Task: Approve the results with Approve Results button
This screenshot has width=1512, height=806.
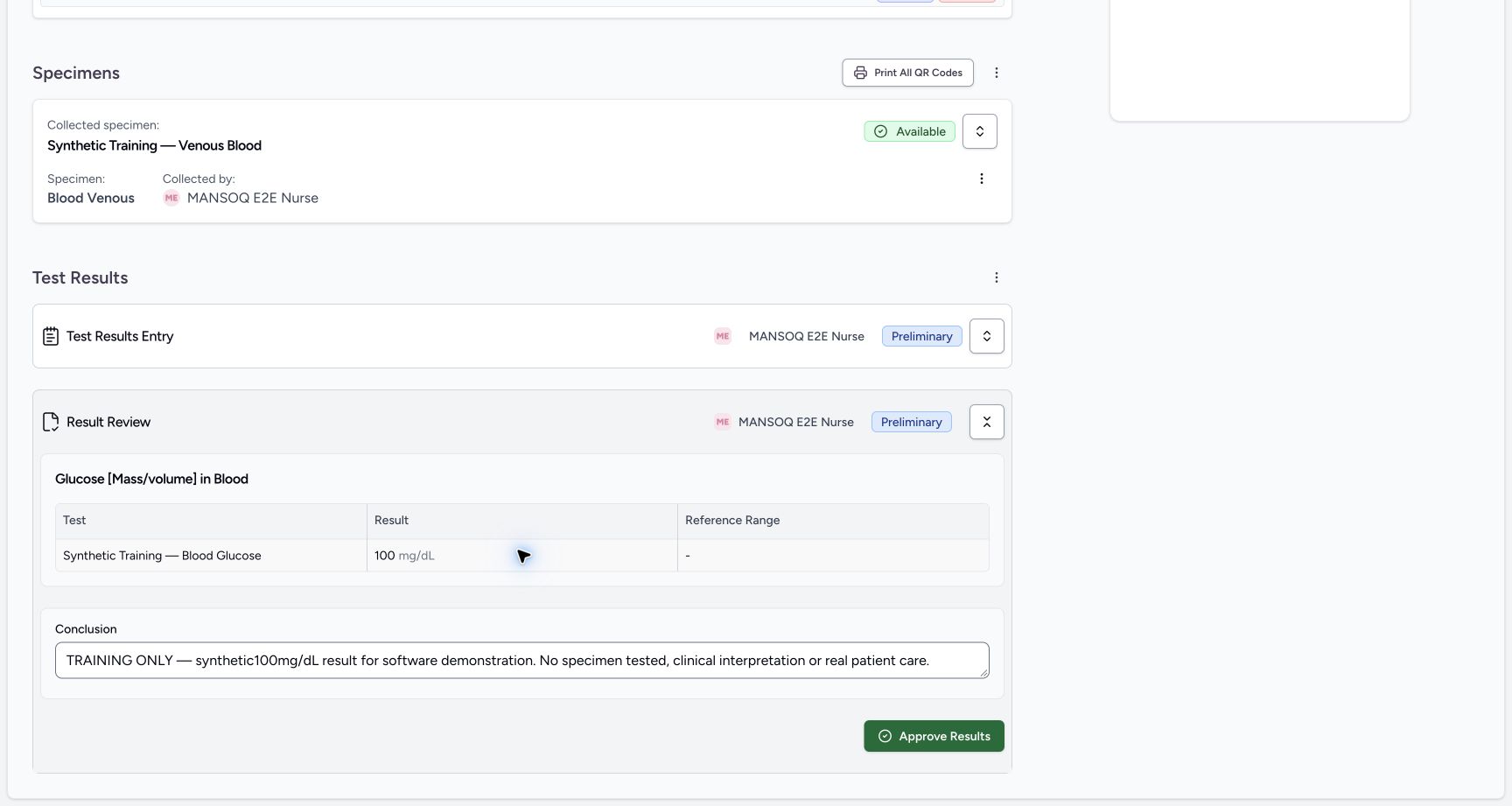Action: tap(934, 736)
